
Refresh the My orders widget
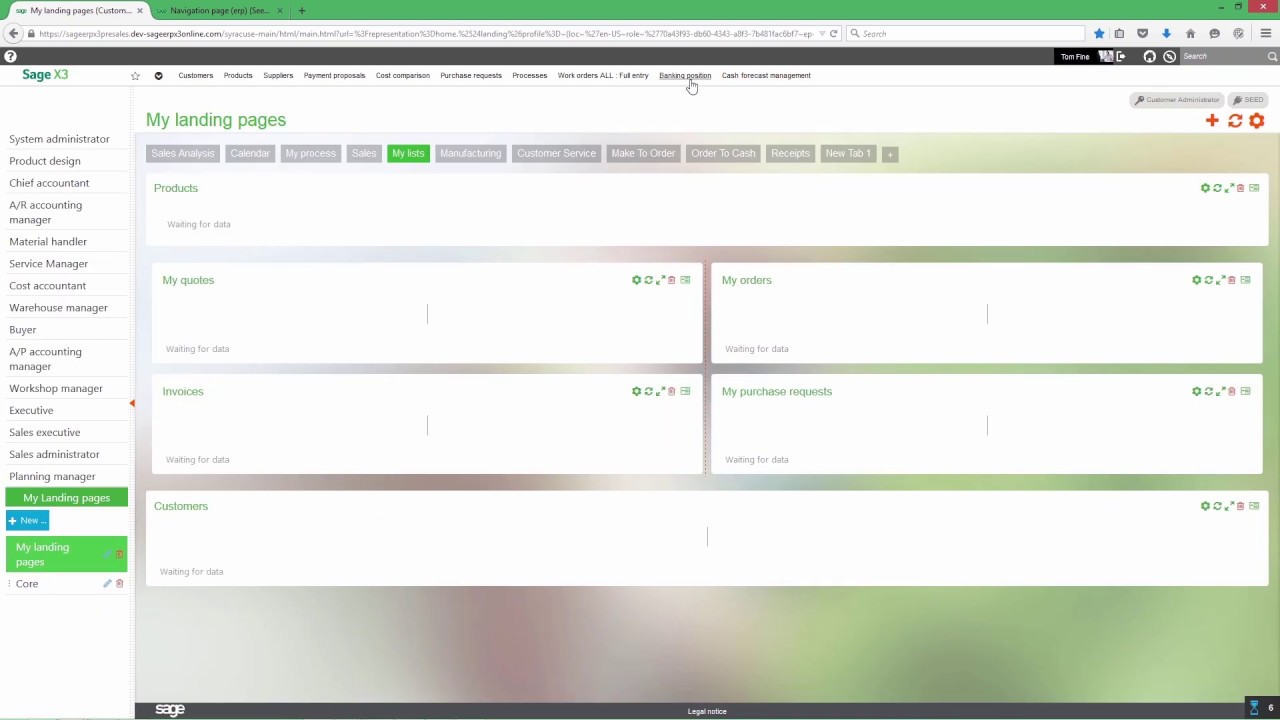pos(1208,280)
